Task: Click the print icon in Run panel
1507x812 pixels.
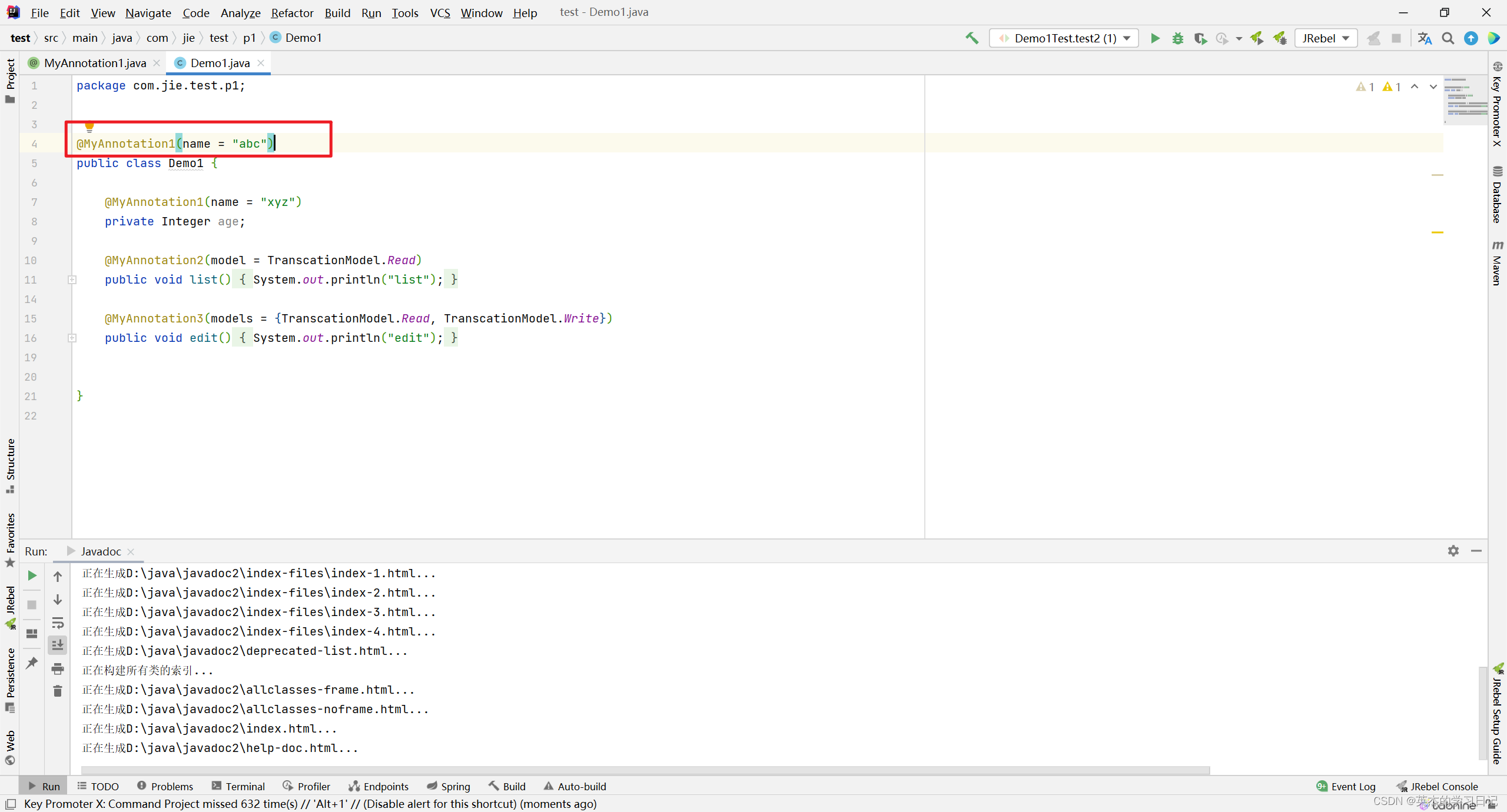Action: (x=58, y=668)
